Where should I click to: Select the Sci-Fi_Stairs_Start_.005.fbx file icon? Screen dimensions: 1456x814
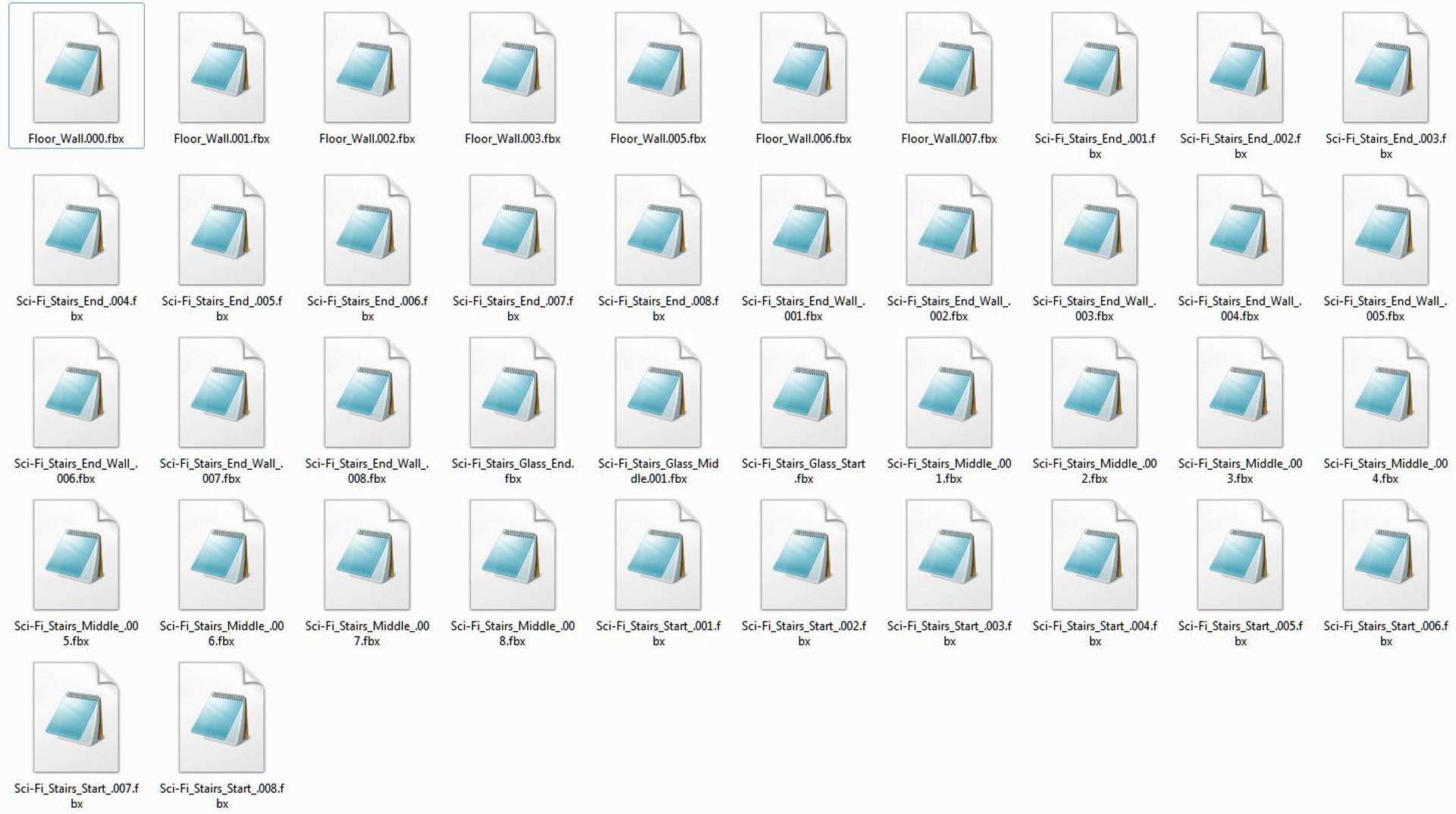point(1241,555)
